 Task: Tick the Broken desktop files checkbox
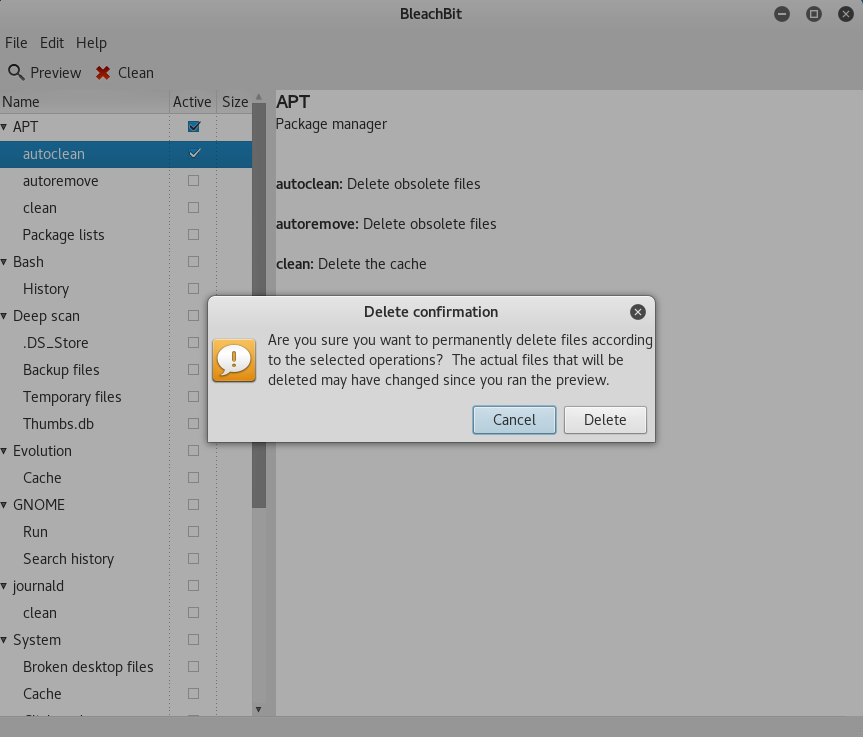pyautogui.click(x=193, y=667)
